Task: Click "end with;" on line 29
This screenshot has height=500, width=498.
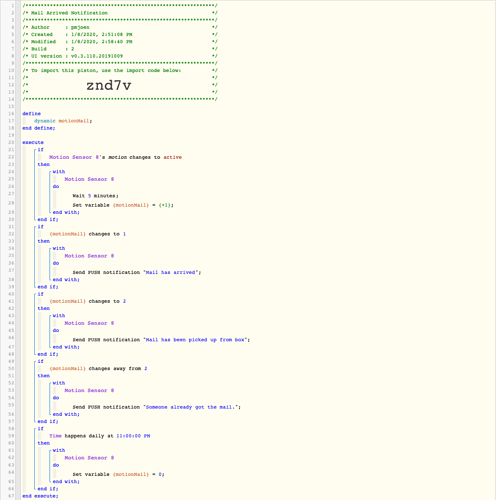Action: coord(66,212)
